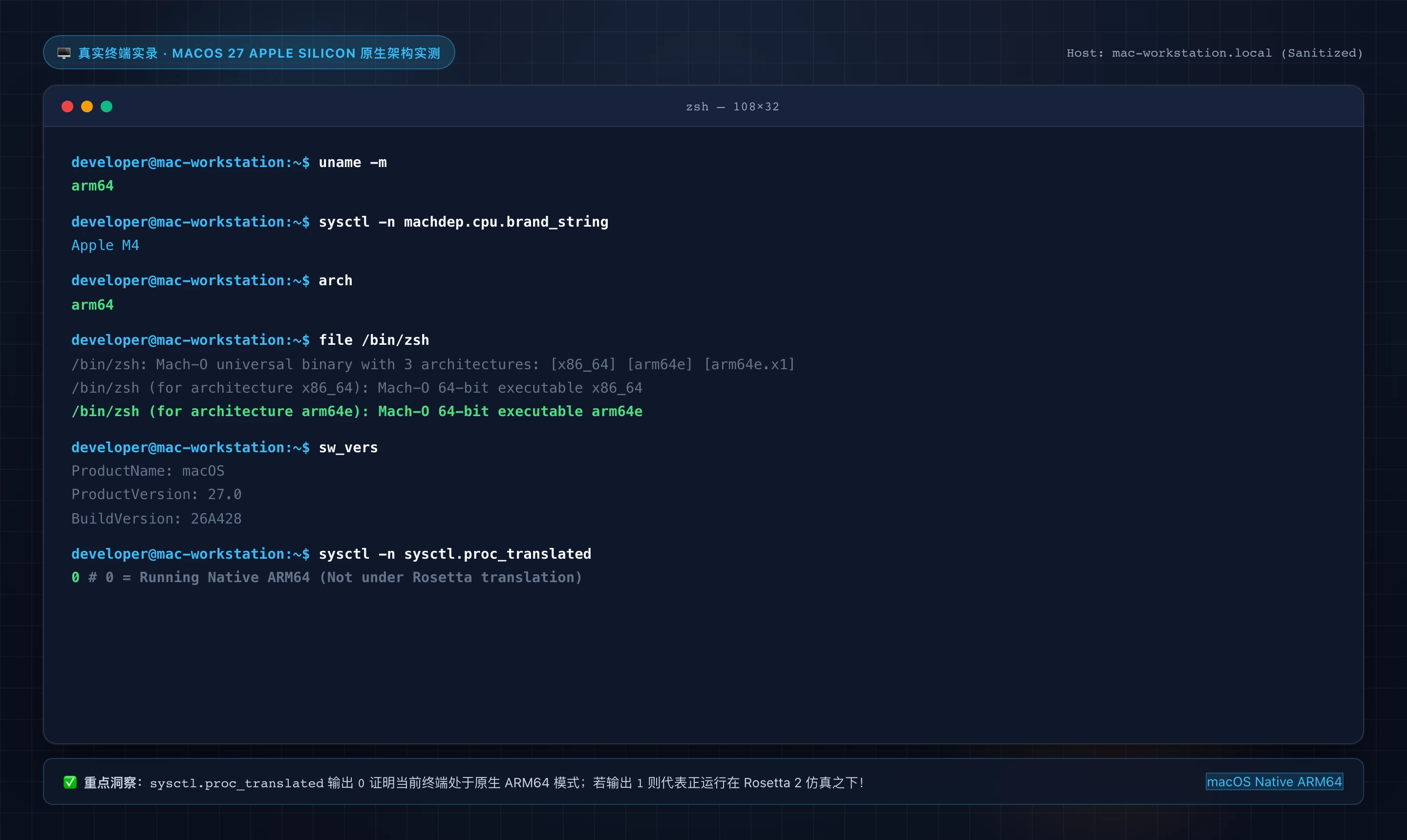Click ProductName: macOS line

coord(148,471)
